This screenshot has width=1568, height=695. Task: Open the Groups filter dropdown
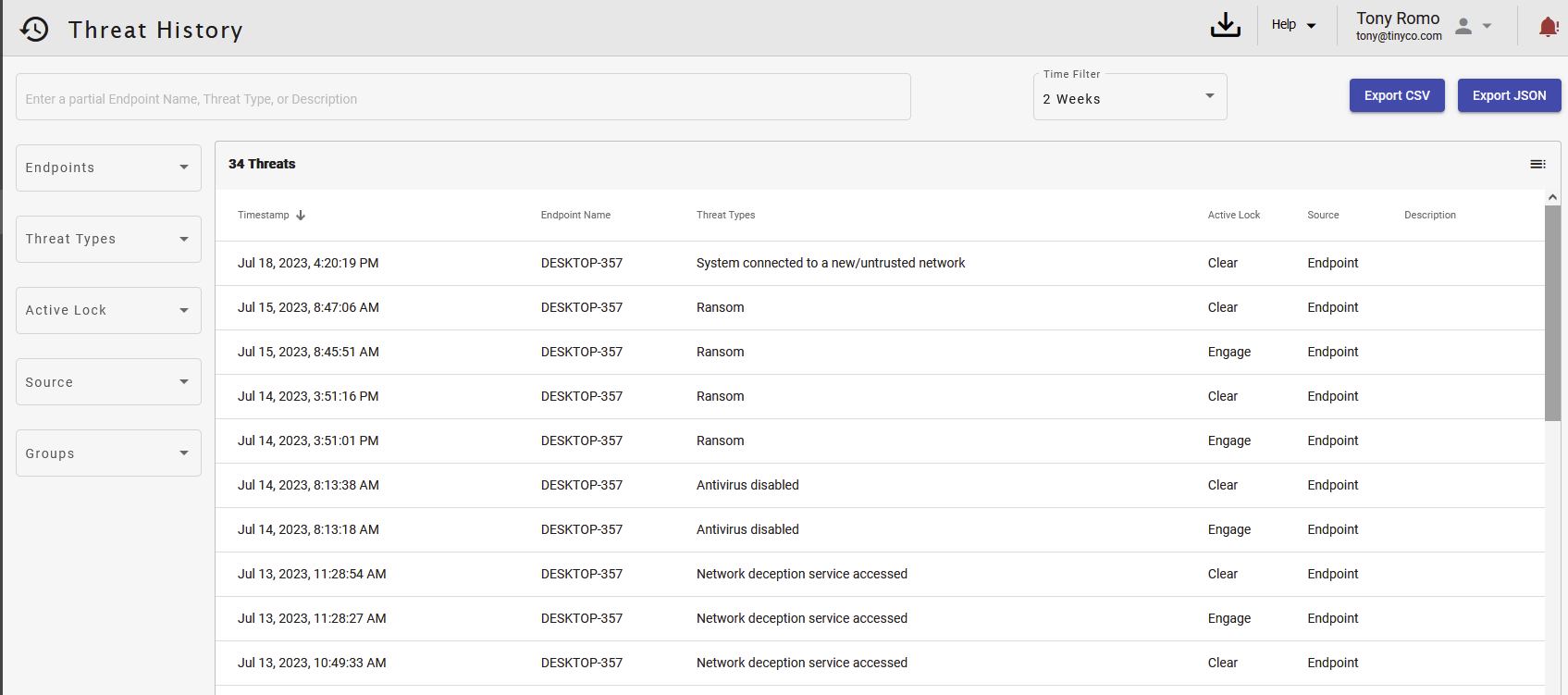click(108, 453)
